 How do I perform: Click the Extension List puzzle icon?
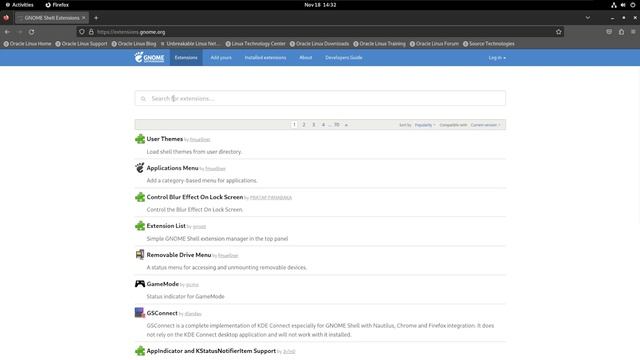click(140, 226)
